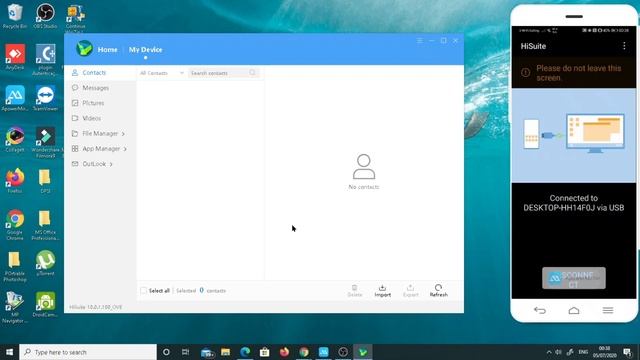The image size is (640, 360).
Task: Select the Portable Photoshop folder
Action: coord(15,267)
